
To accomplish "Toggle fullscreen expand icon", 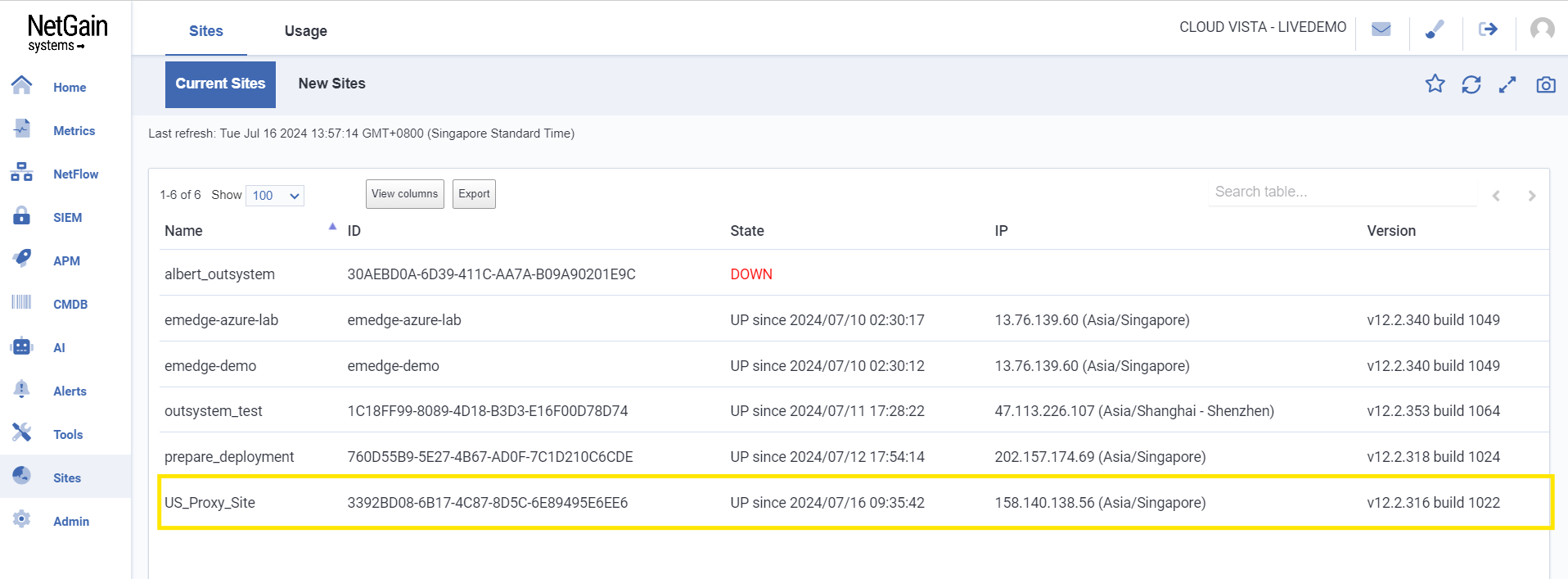I will pyautogui.click(x=1507, y=84).
